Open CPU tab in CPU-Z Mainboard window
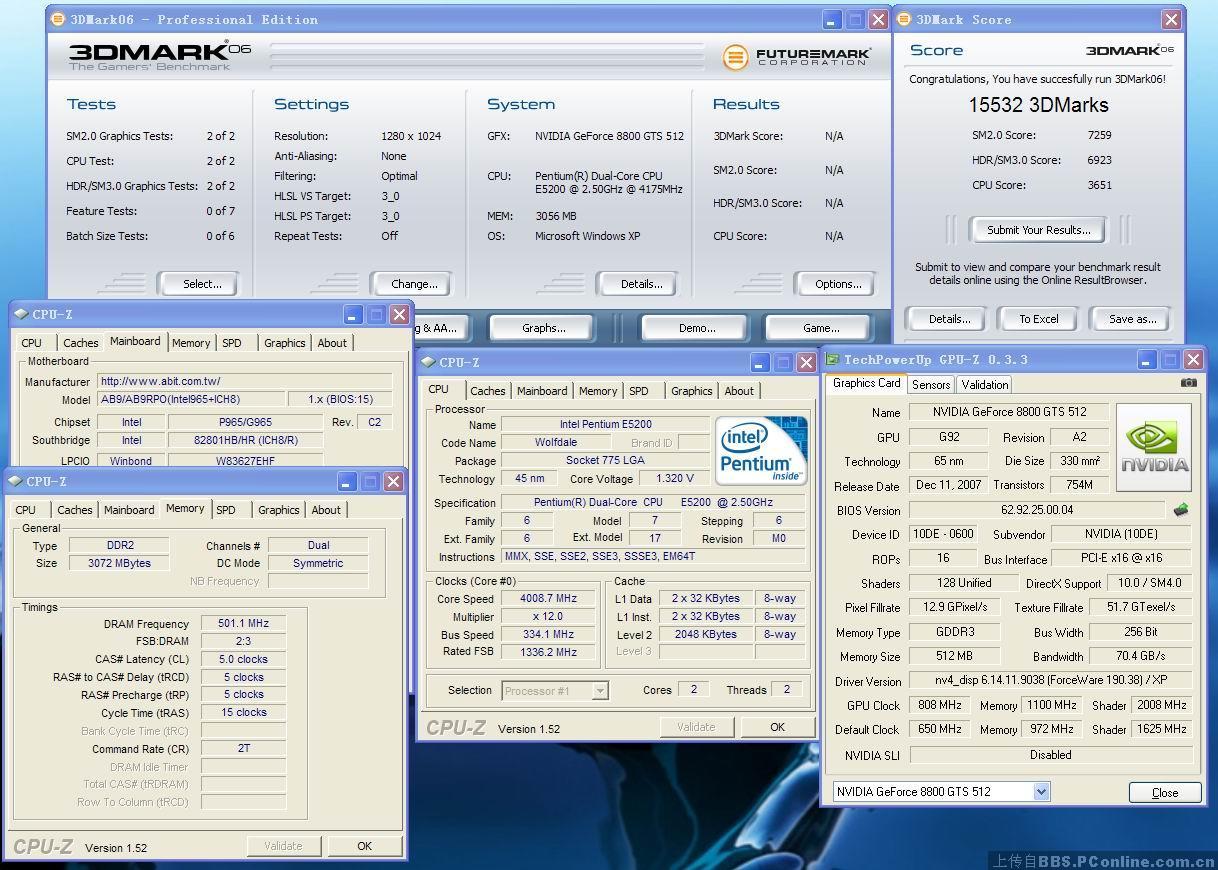This screenshot has width=1218, height=870. pos(32,343)
